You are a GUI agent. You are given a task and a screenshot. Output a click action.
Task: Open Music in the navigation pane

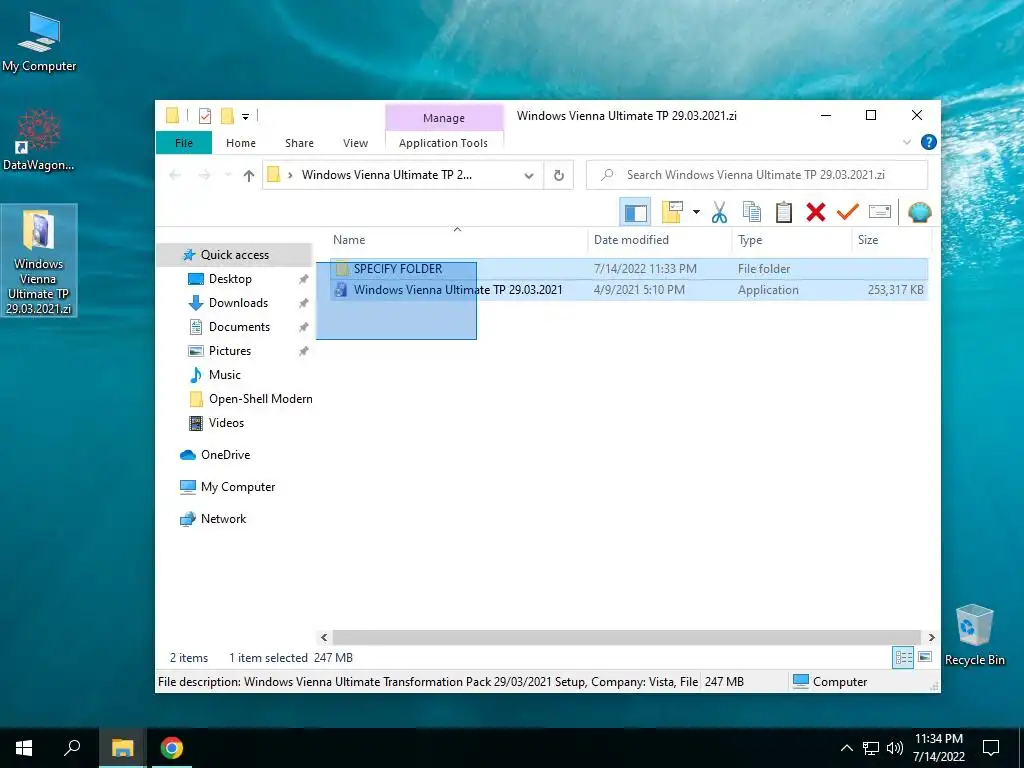click(x=225, y=375)
